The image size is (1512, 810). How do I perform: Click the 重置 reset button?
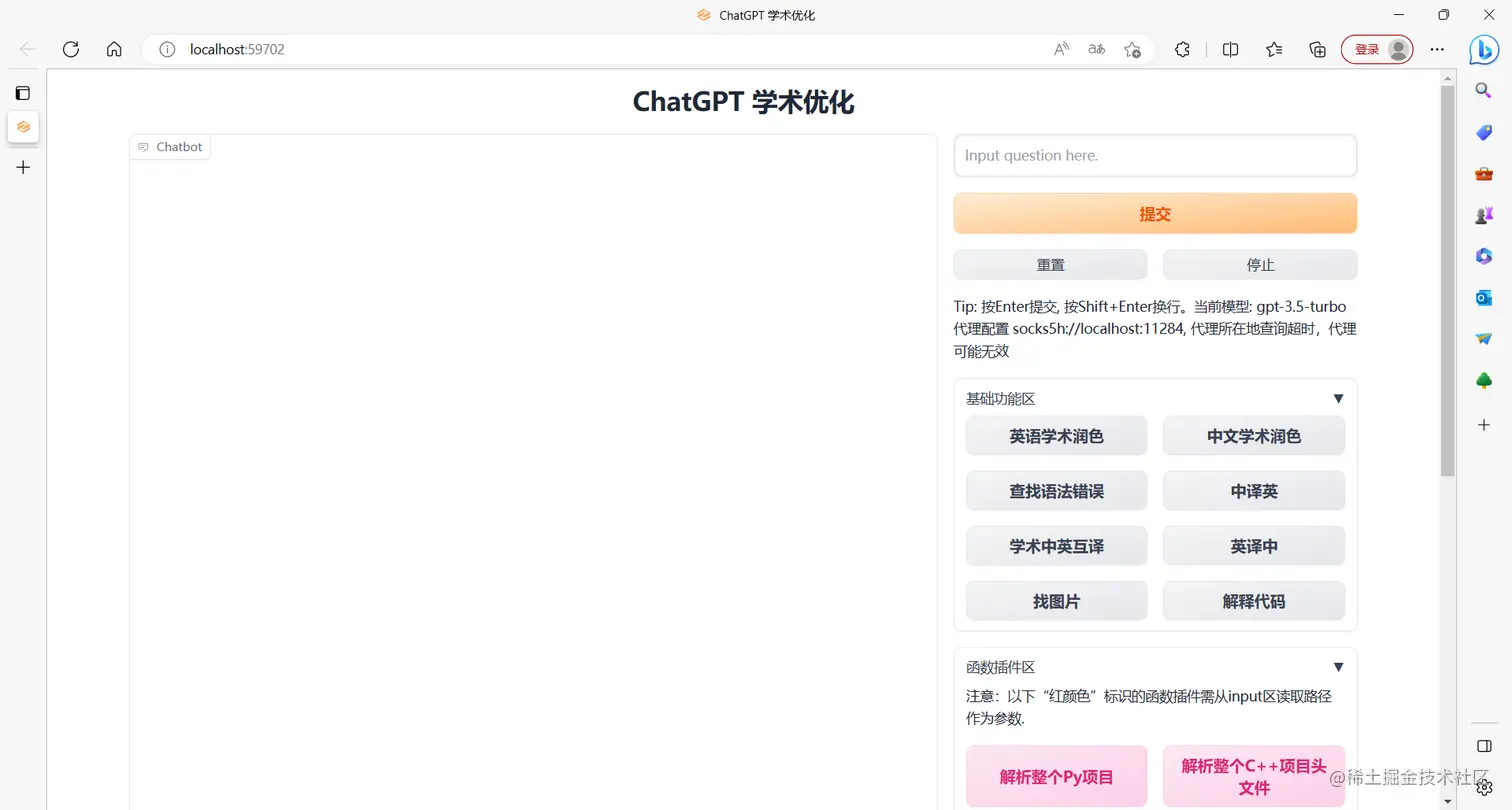[x=1050, y=265]
